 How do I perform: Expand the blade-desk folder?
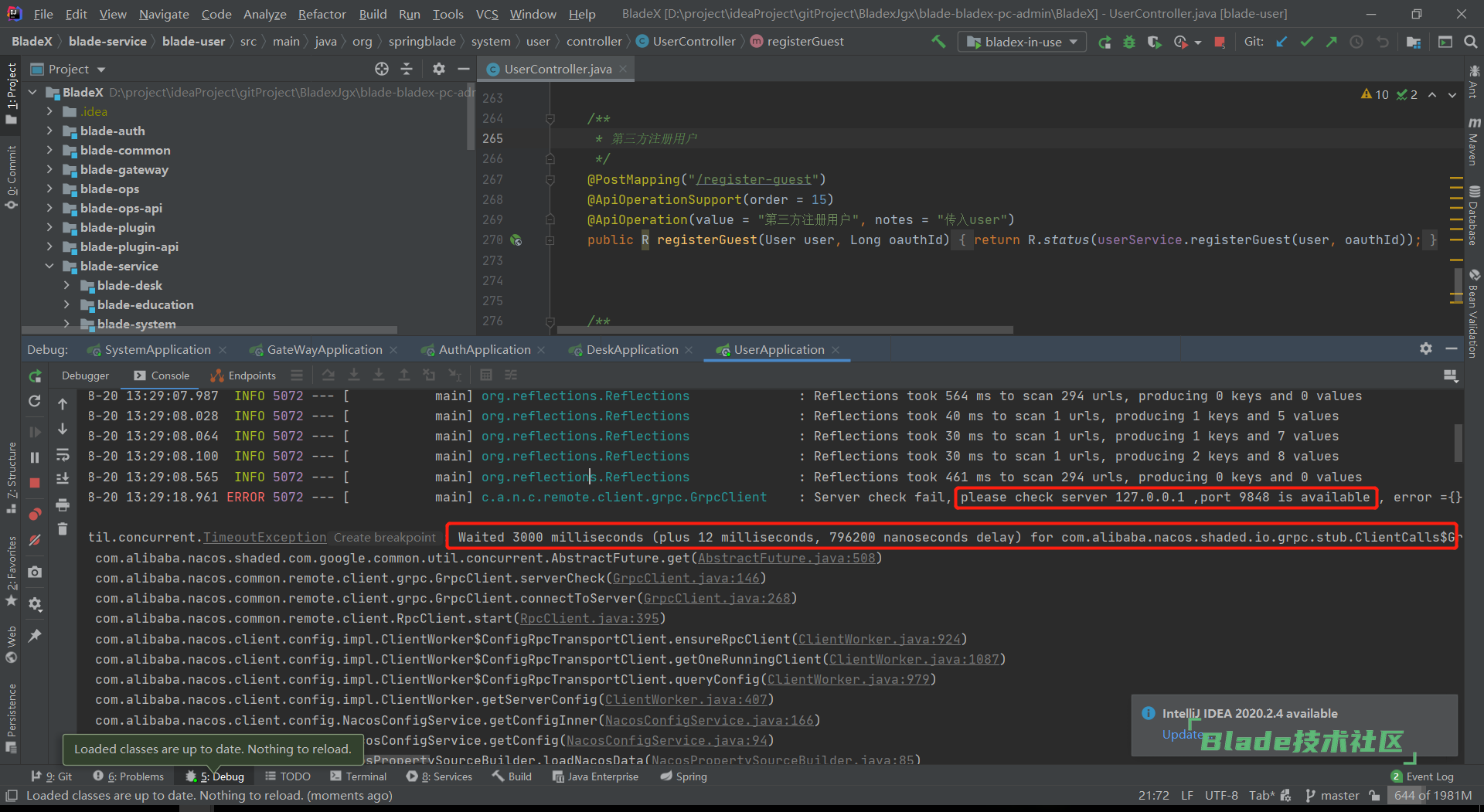(66, 285)
